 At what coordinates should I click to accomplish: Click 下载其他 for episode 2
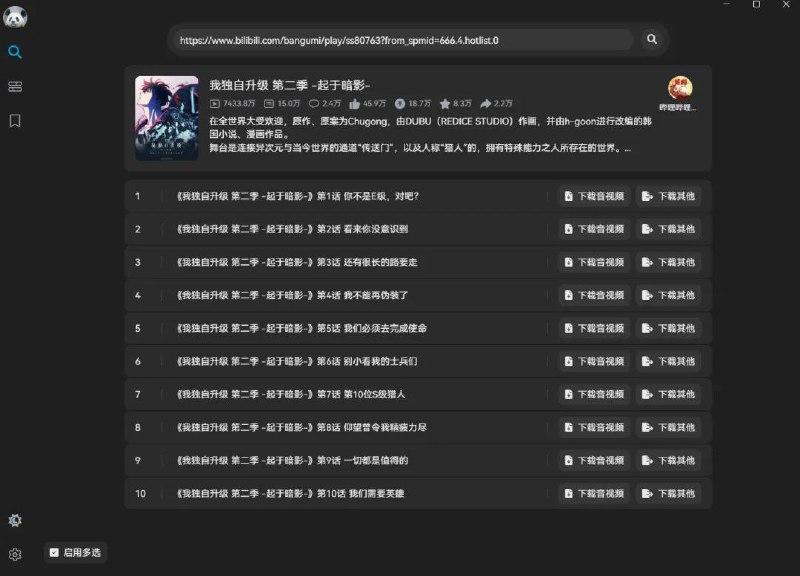668,229
